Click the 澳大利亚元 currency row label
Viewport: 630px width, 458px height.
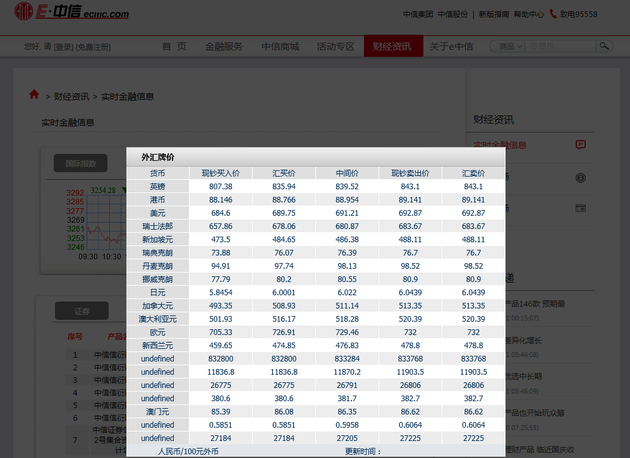(158, 319)
